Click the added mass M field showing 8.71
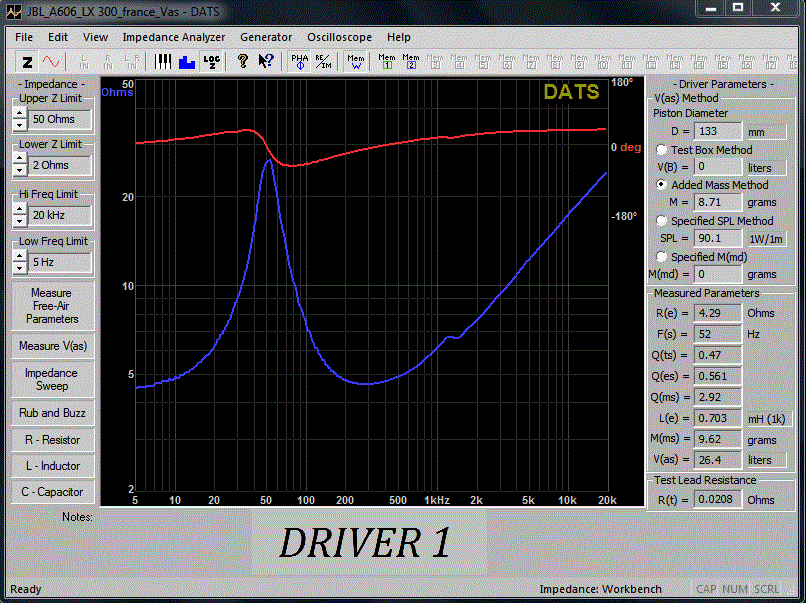This screenshot has height=603, width=806. coord(717,202)
